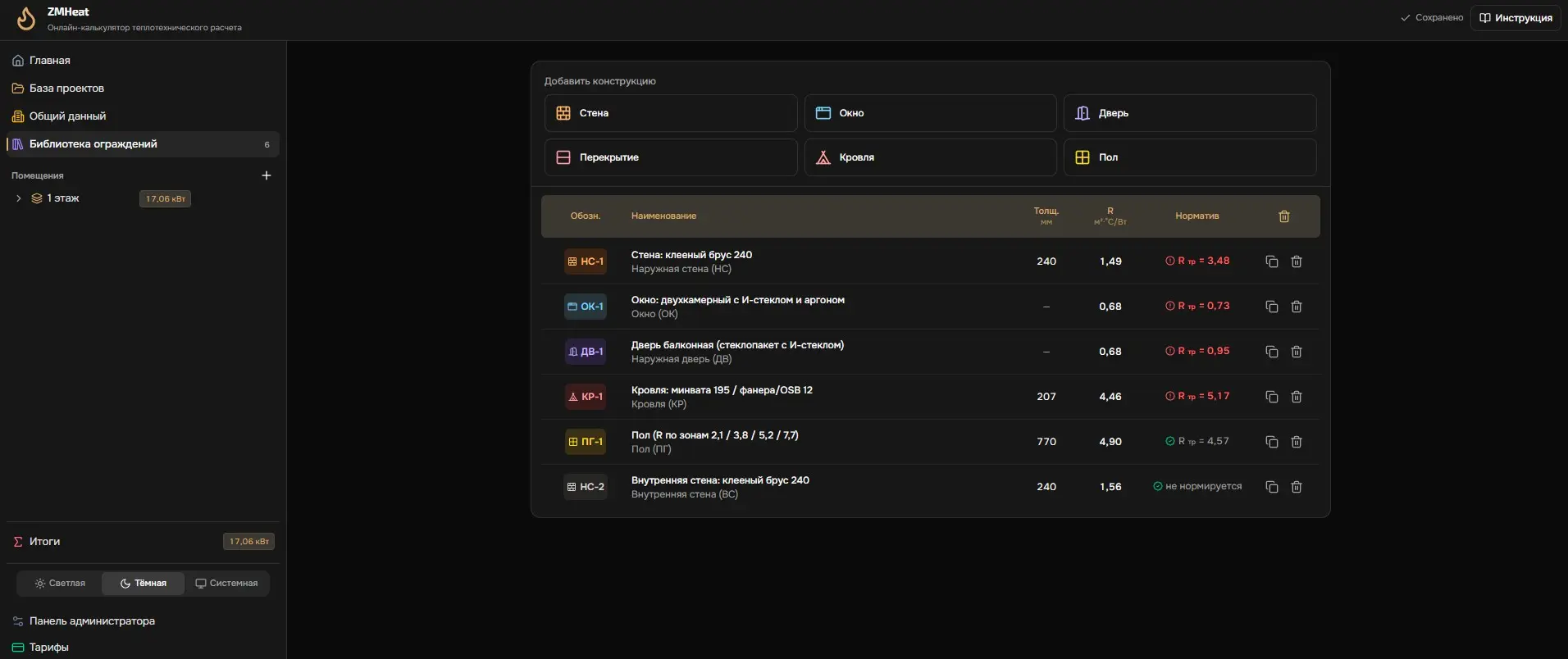
Task: Copy the ОК-1 window construction
Action: tap(1272, 307)
